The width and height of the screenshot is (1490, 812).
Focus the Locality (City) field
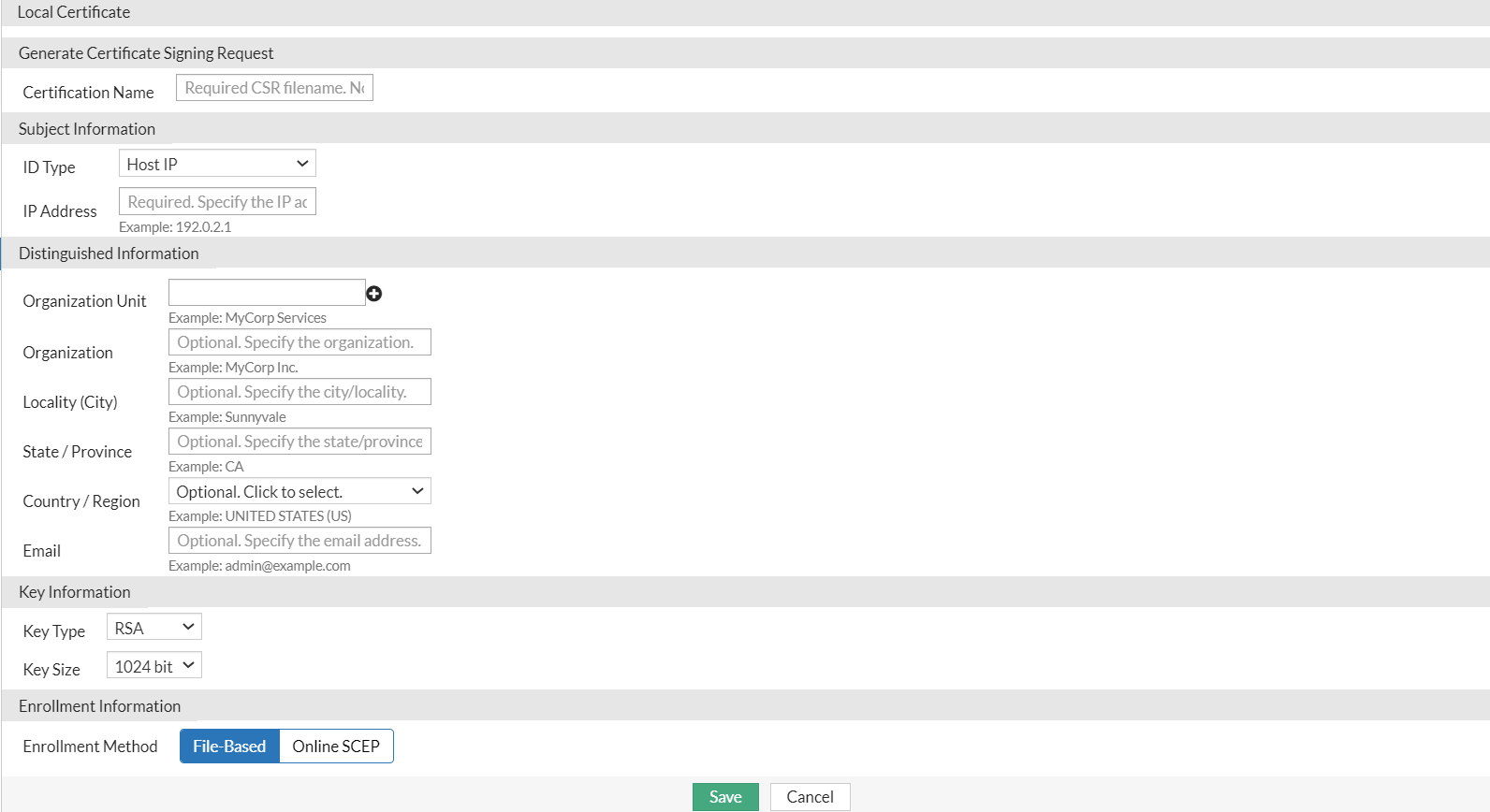299,392
